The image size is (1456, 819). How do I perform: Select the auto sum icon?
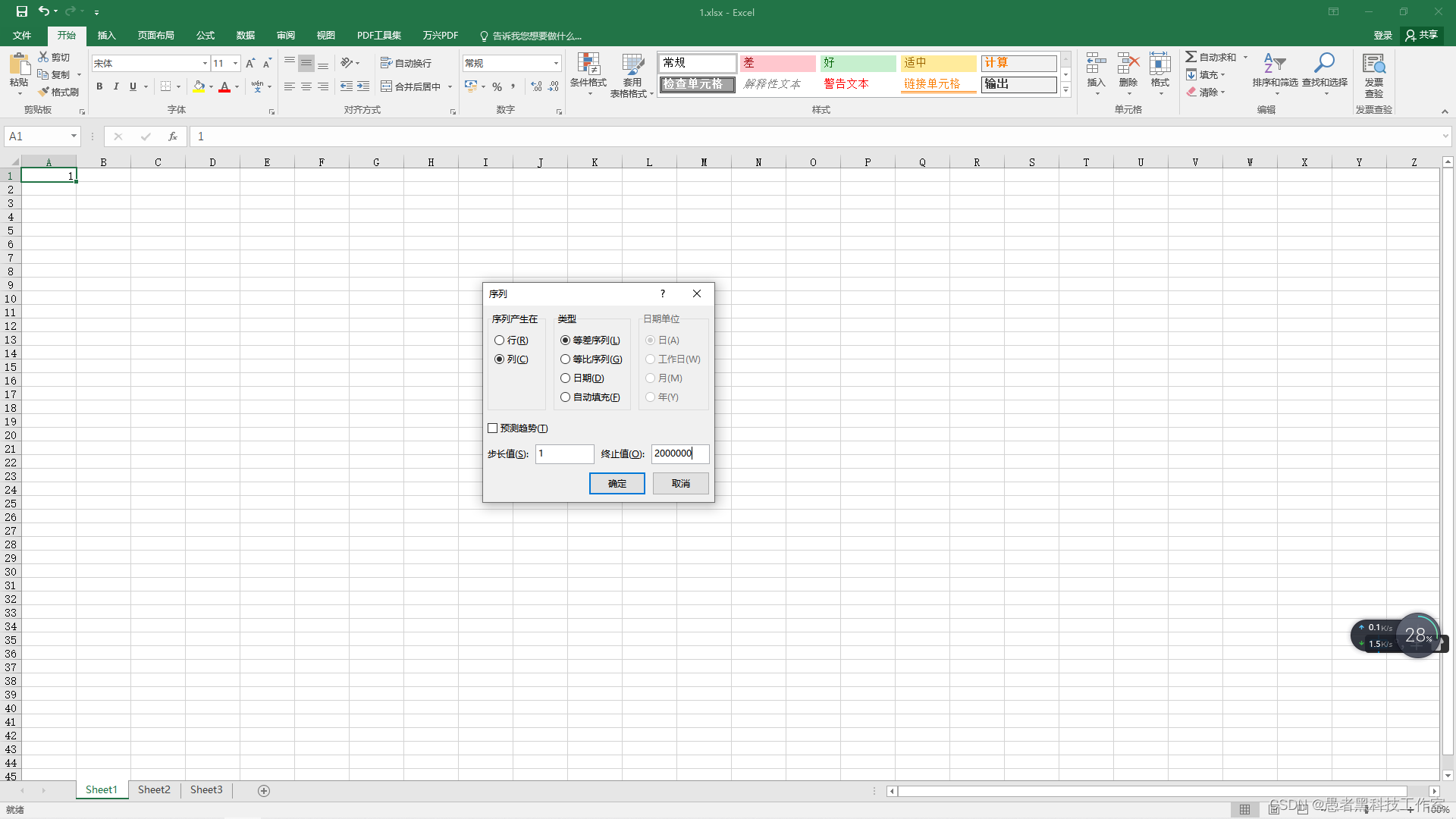pyautogui.click(x=1193, y=56)
